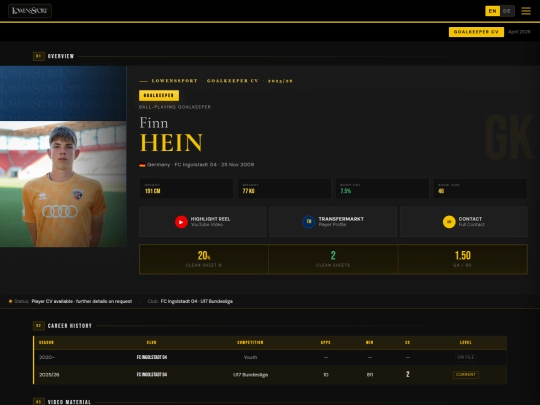The image size is (540, 405).
Task: Click the red YouTube play icon
Action: (x=181, y=222)
